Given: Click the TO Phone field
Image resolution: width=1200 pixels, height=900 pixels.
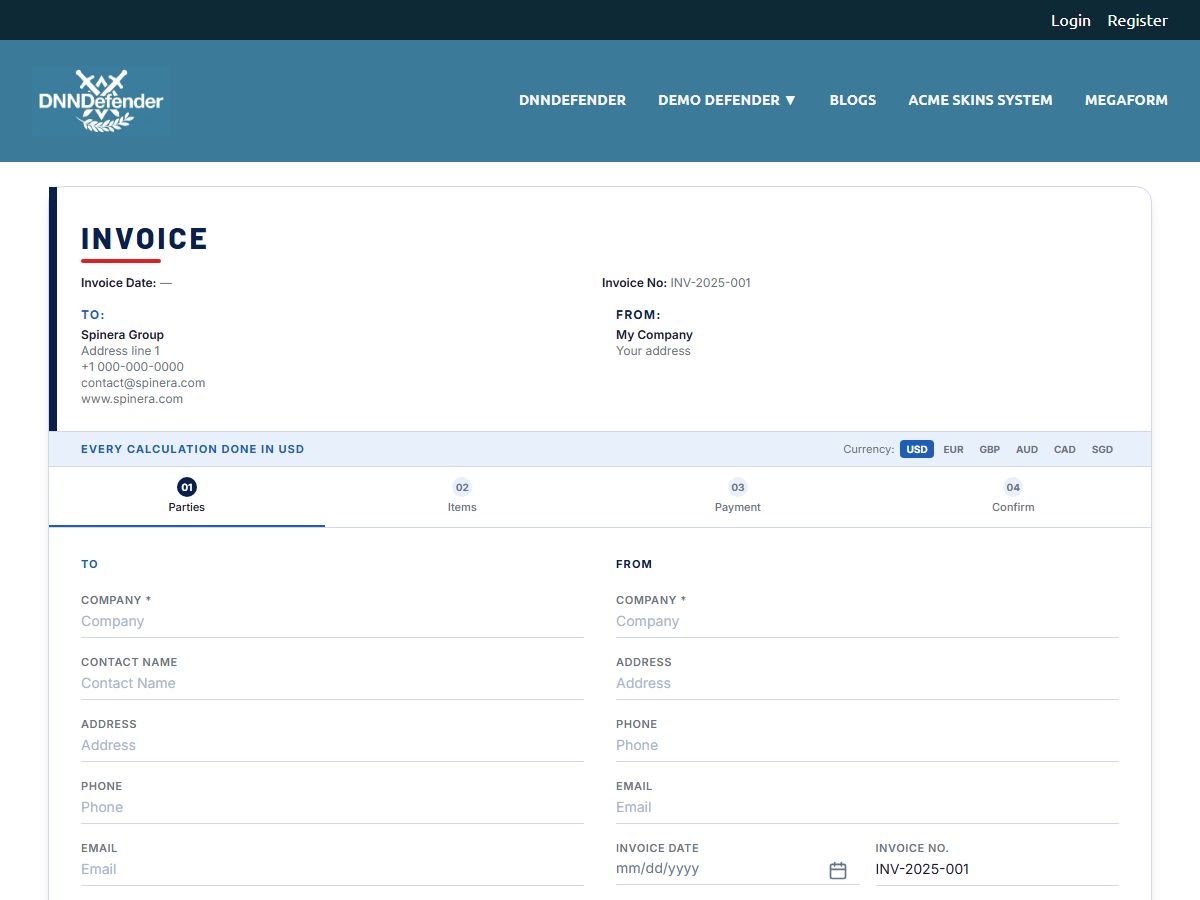Looking at the screenshot, I should 332,808.
